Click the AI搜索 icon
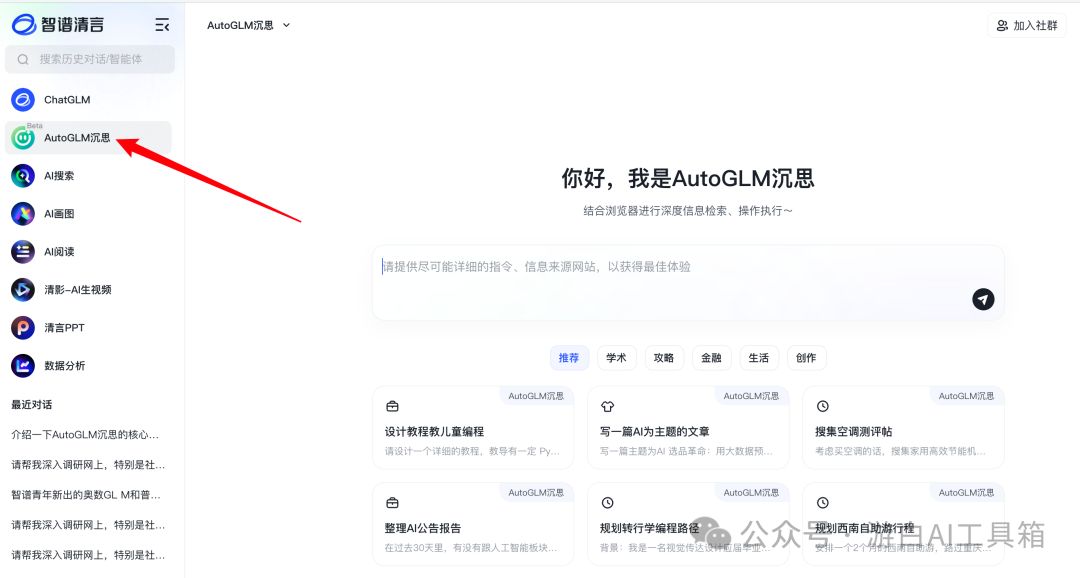1080x578 pixels. coord(23,176)
